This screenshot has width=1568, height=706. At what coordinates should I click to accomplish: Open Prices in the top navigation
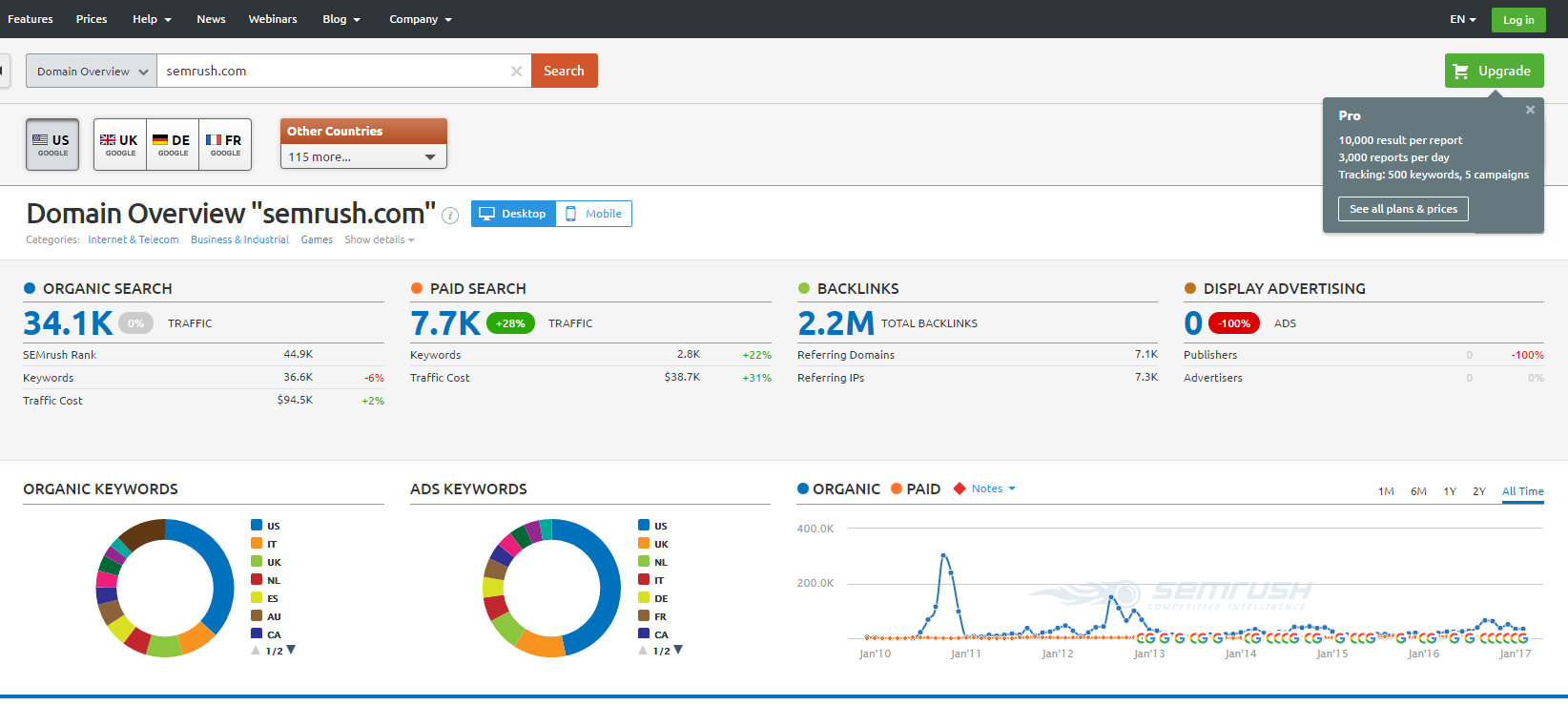click(x=92, y=19)
